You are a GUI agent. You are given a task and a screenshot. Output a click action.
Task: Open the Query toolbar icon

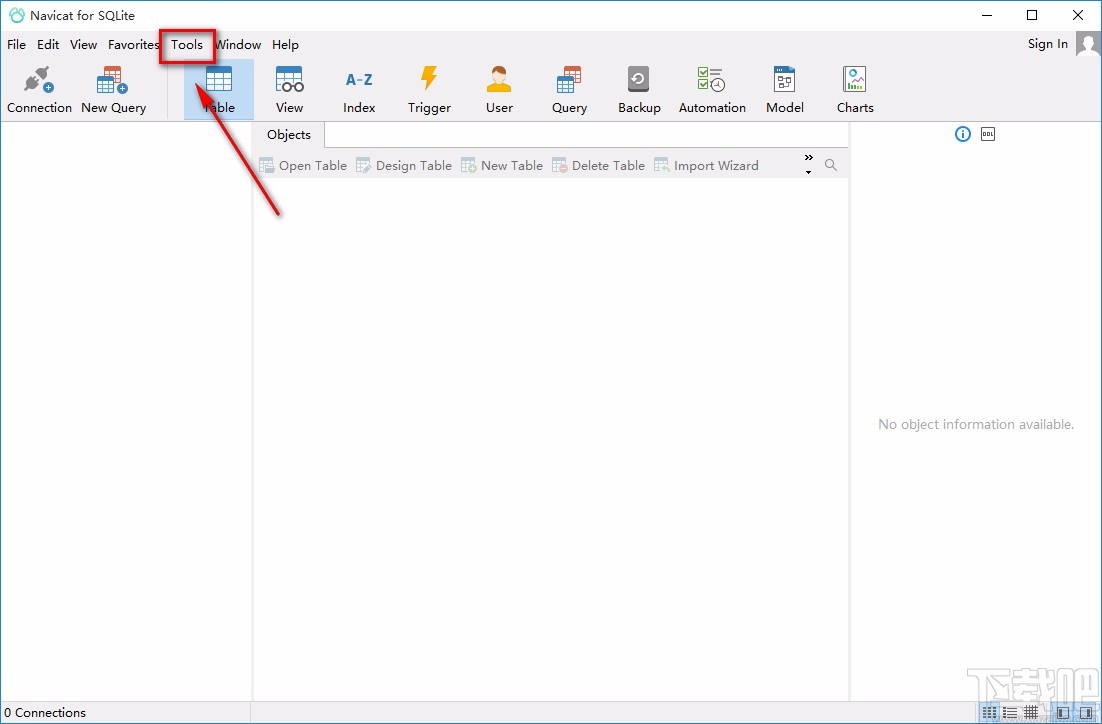(569, 79)
